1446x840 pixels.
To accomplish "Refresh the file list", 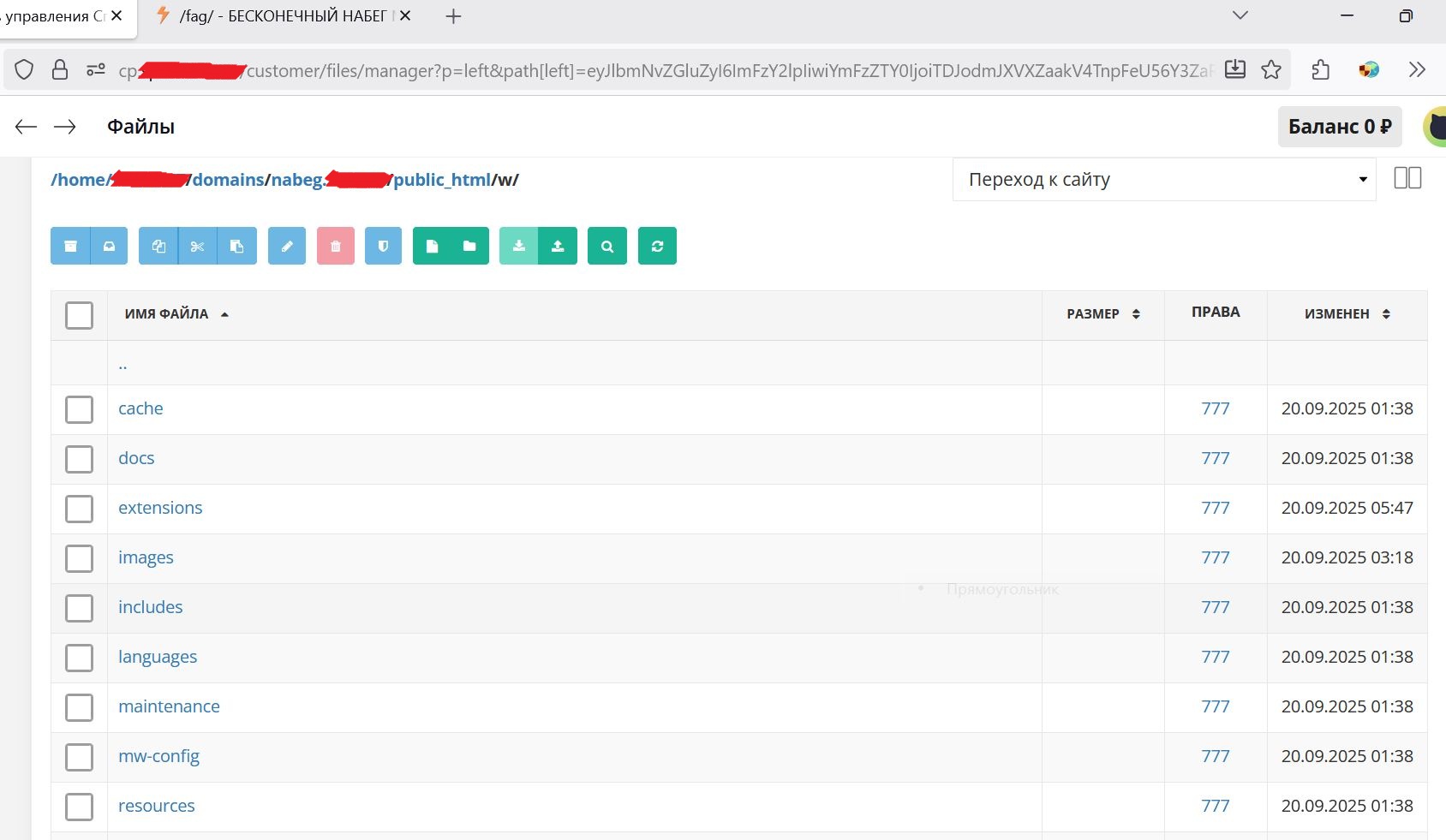I will coord(657,246).
